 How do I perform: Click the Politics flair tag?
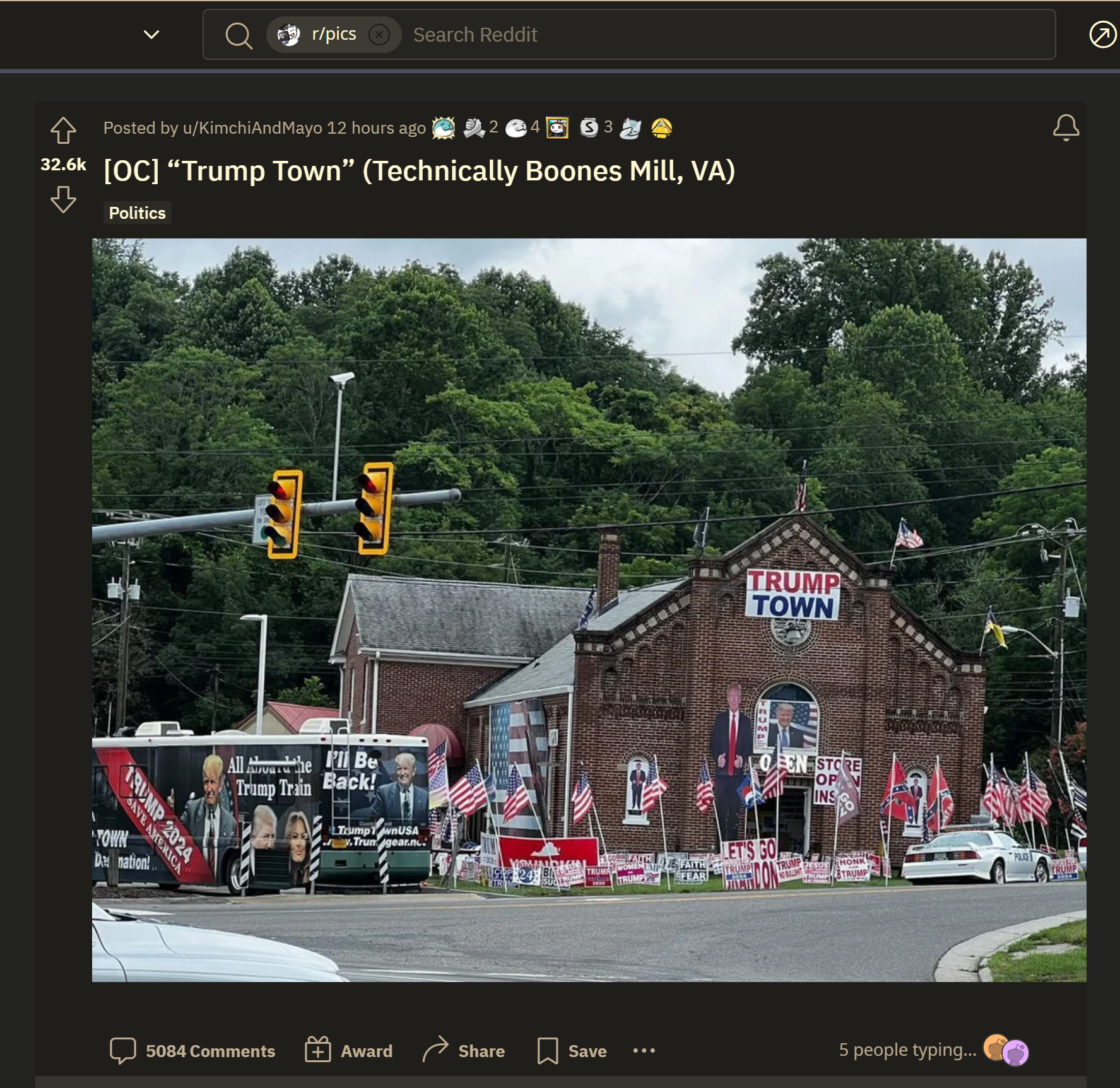tap(137, 213)
